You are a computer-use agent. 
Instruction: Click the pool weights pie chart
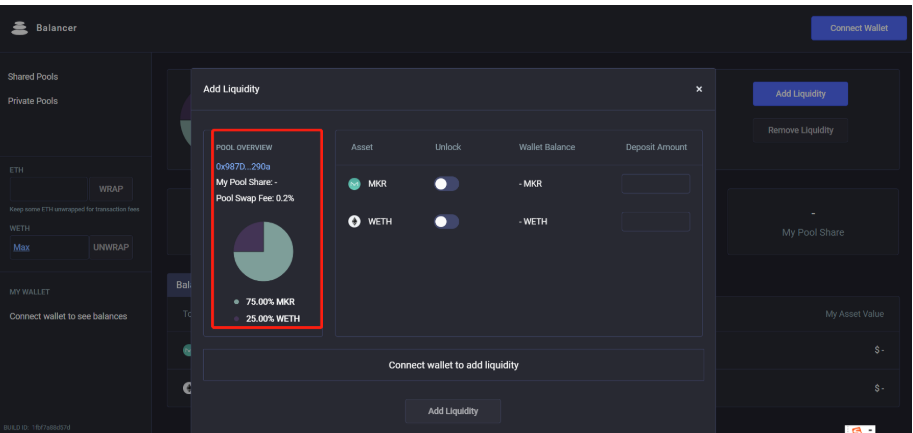[263, 251]
